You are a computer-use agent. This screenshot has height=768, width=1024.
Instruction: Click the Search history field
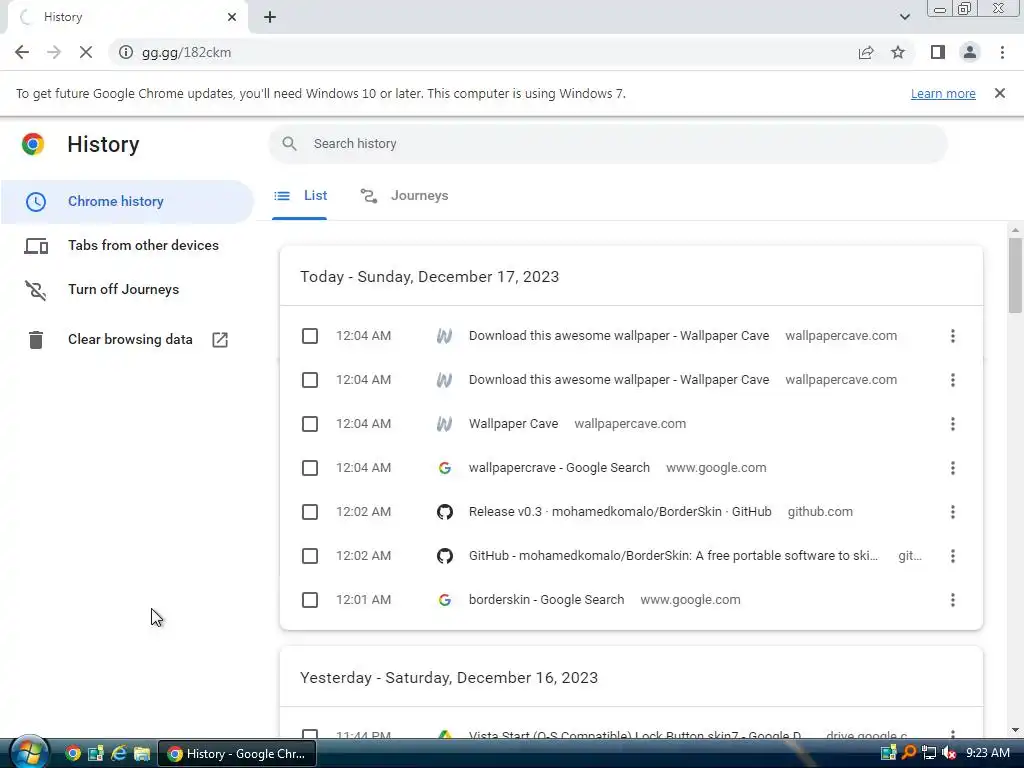pyautogui.click(x=607, y=144)
